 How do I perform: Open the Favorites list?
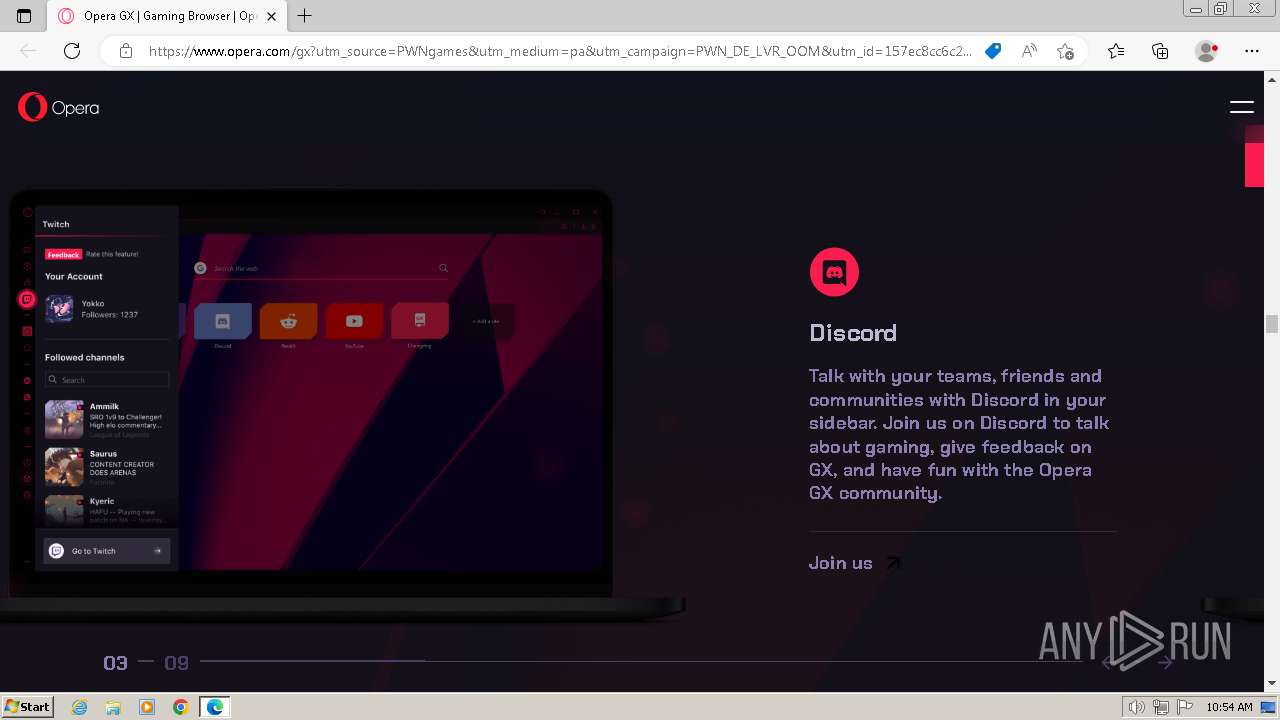[x=1116, y=51]
